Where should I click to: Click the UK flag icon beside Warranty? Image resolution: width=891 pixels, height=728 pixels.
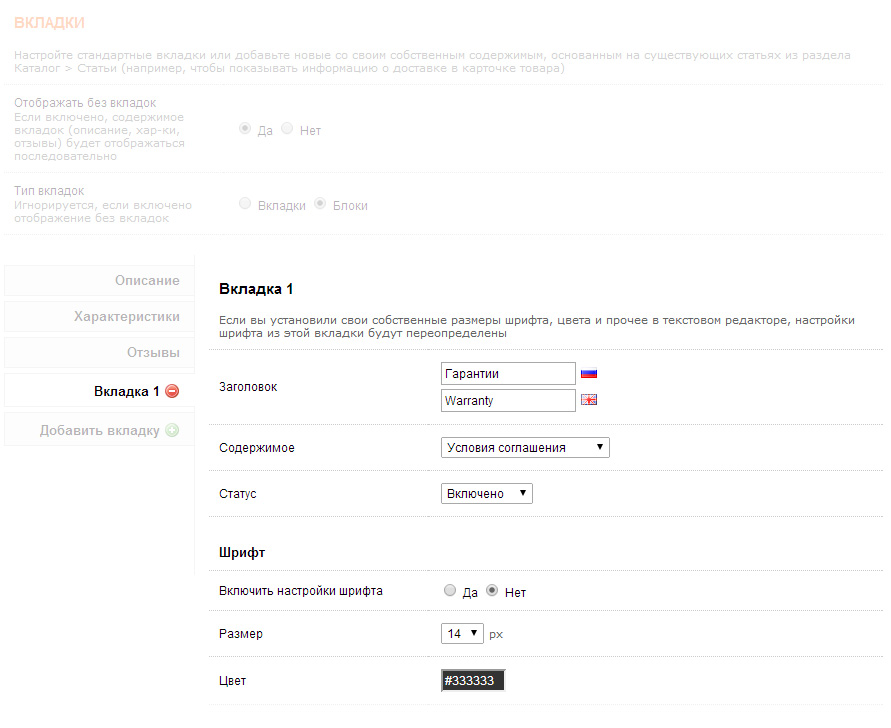pos(589,400)
